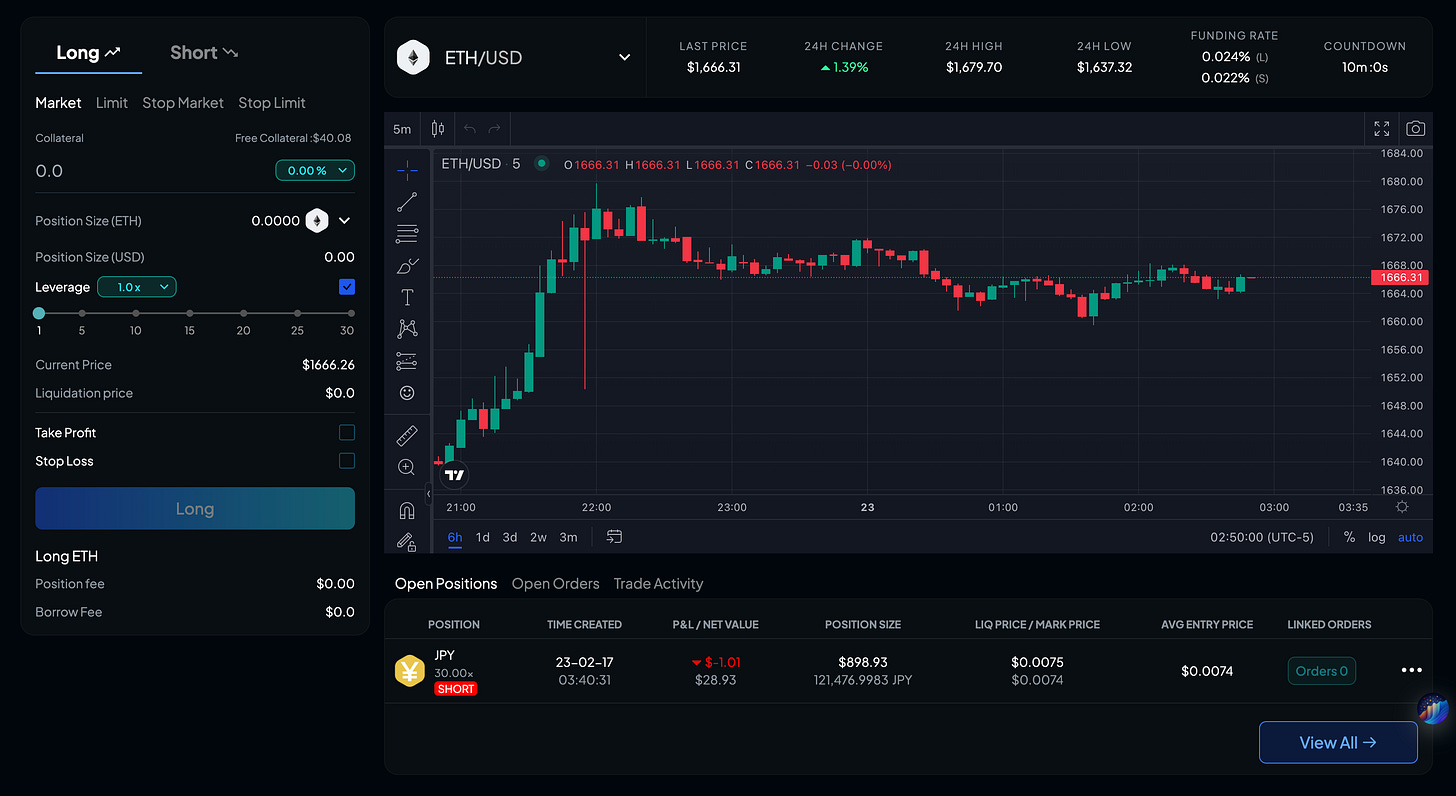
Task: Toggle the magnet mode tool
Action: (407, 510)
